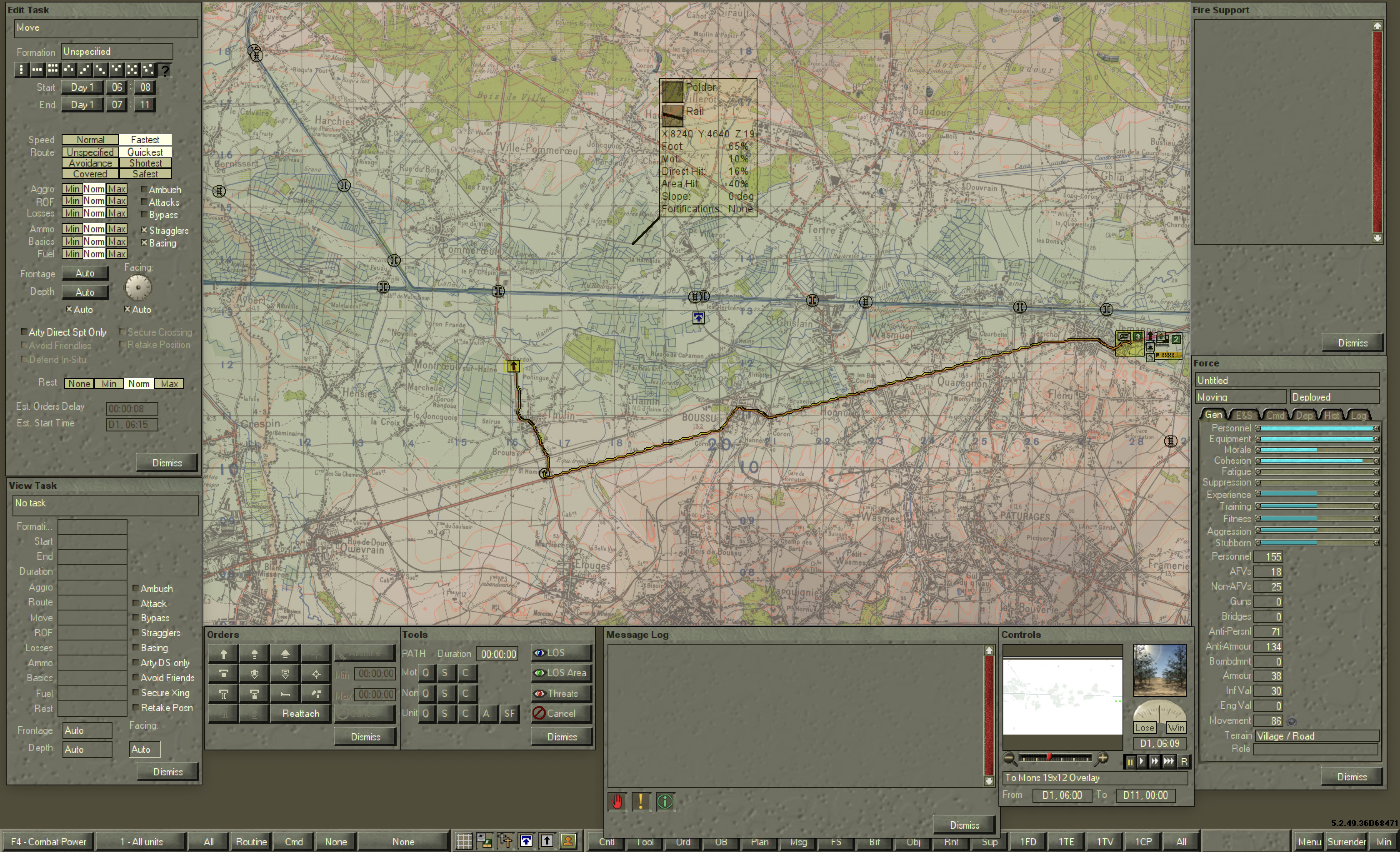Switch to the E&S tab in Force panel
The width and height of the screenshot is (1400, 852).
(x=1243, y=415)
